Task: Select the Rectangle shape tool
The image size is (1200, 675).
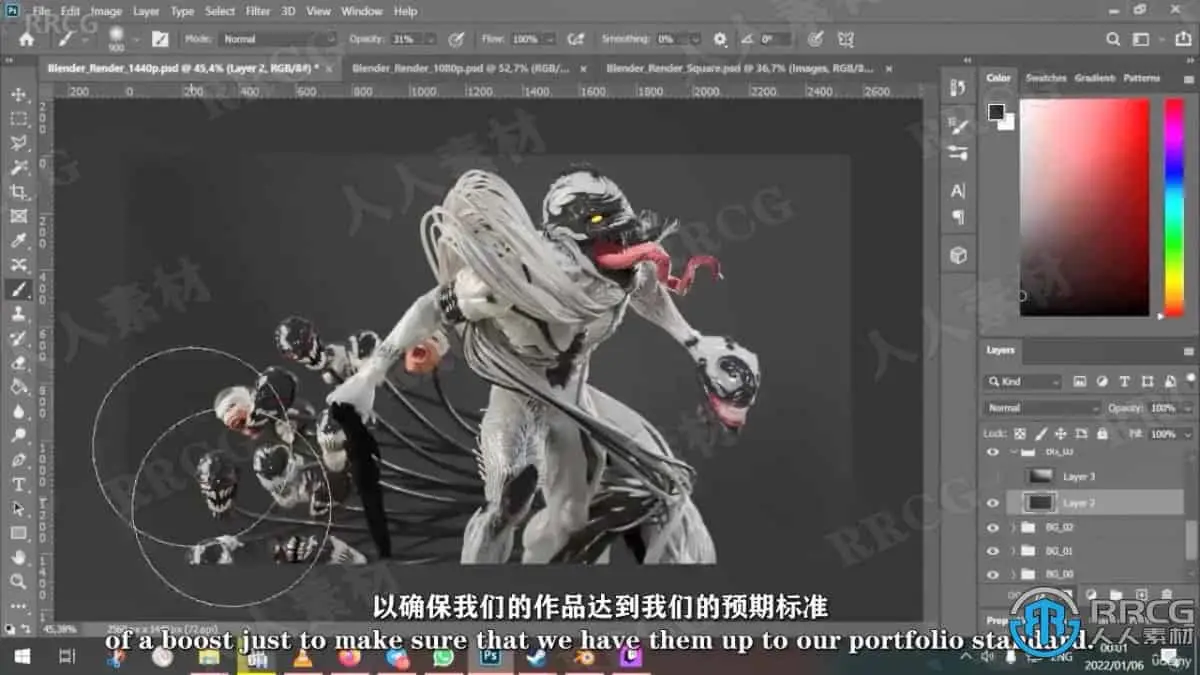Action: tap(19, 533)
